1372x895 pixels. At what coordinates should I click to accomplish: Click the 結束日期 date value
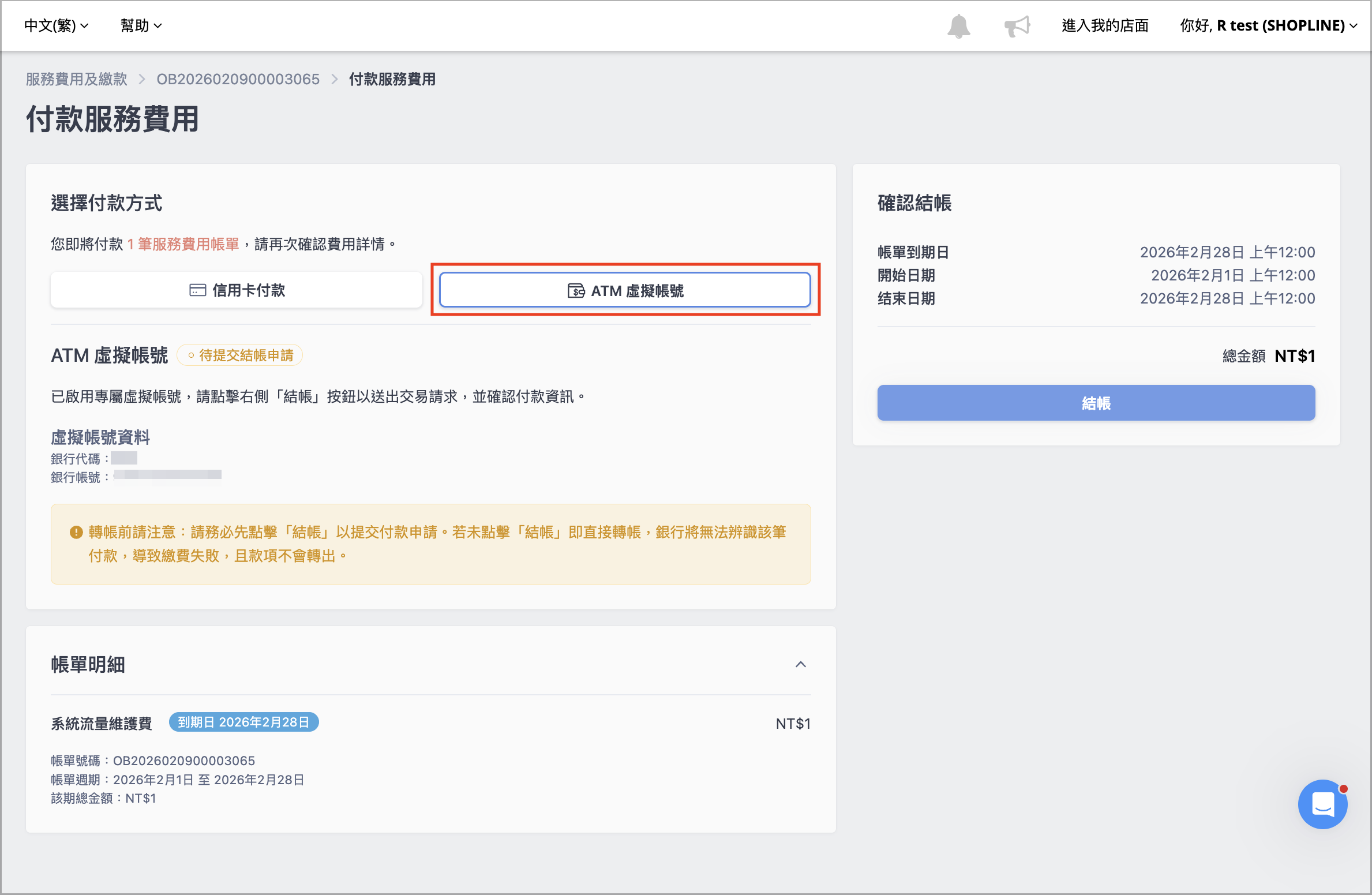pos(1227,298)
